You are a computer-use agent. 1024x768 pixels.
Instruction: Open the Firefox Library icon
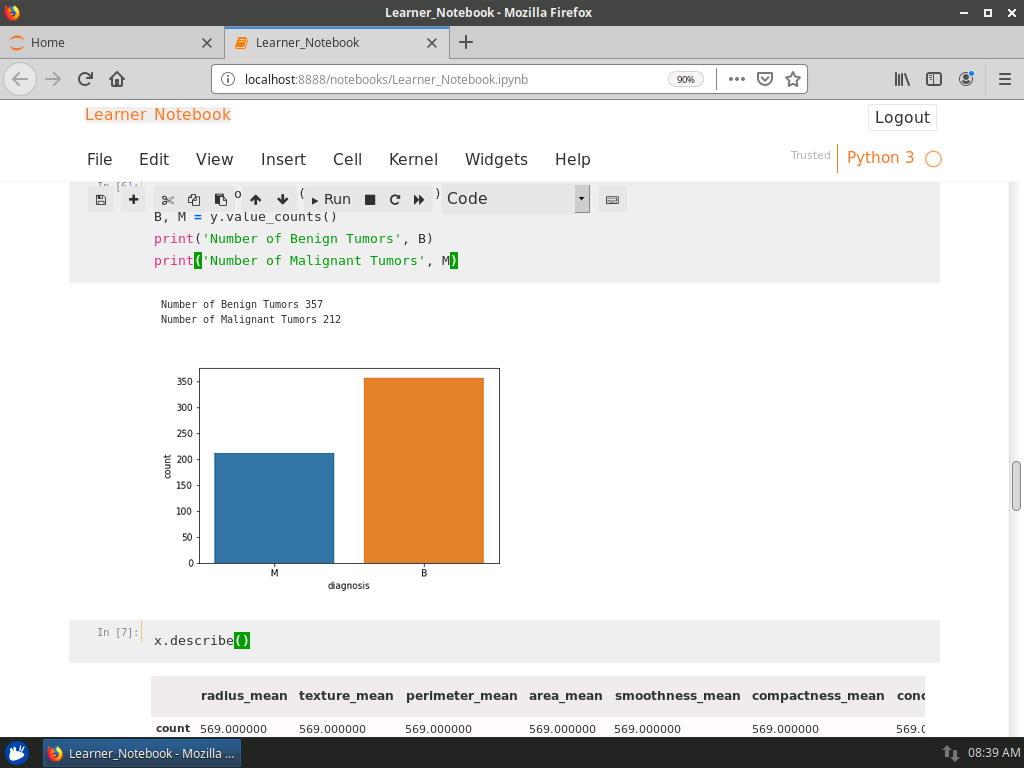click(x=902, y=80)
